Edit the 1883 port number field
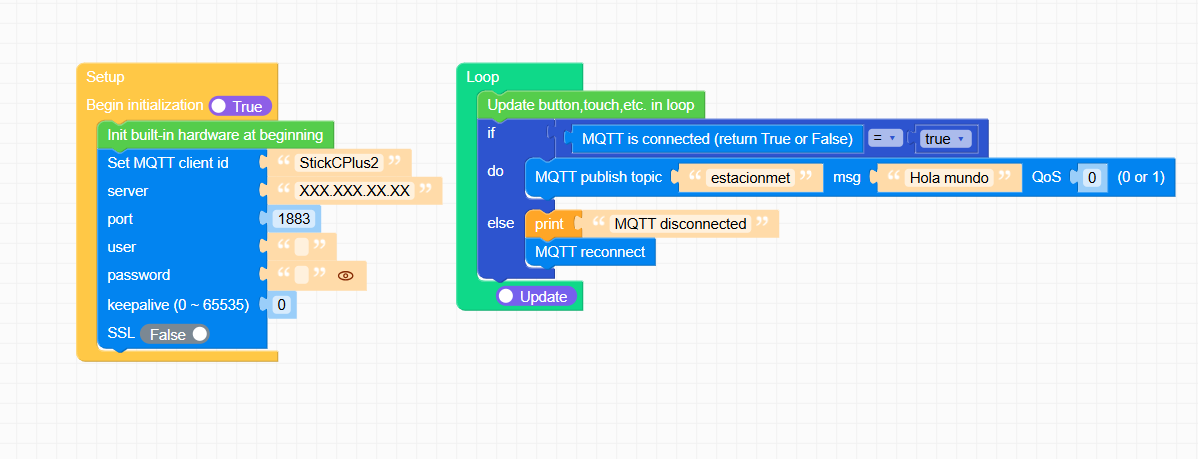1198x459 pixels. click(294, 219)
